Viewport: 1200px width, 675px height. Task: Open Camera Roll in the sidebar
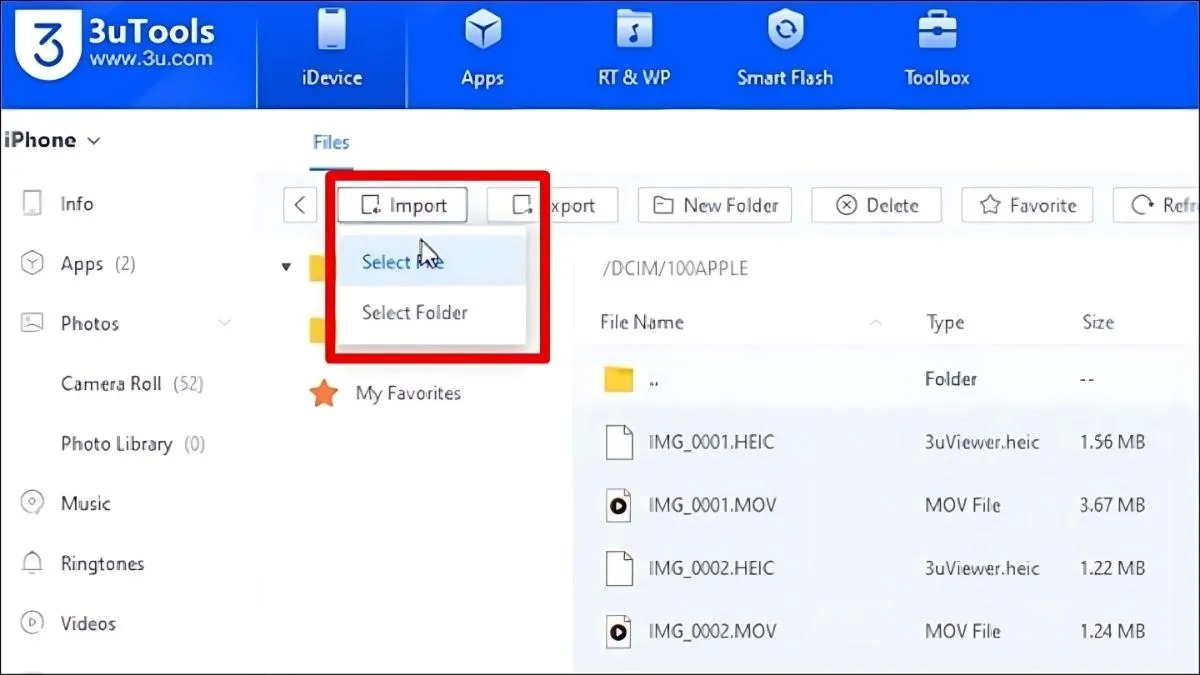[111, 384]
